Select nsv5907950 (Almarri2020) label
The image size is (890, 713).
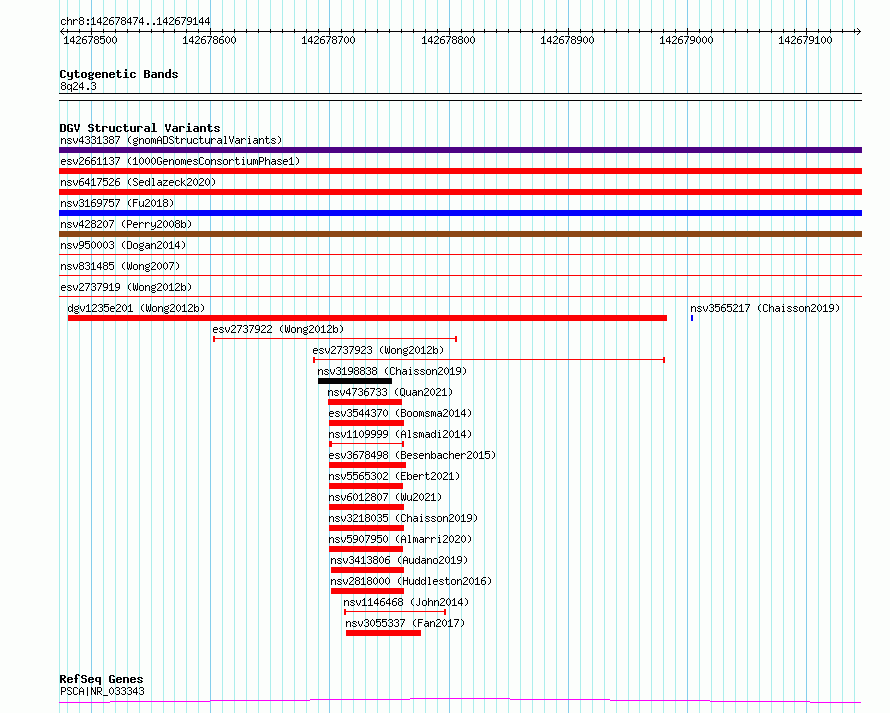pos(400,539)
